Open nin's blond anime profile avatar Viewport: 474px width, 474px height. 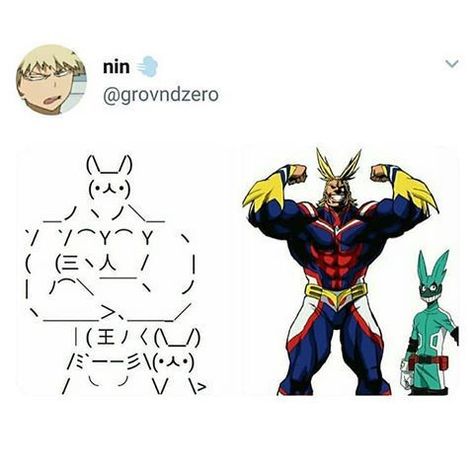point(51,80)
